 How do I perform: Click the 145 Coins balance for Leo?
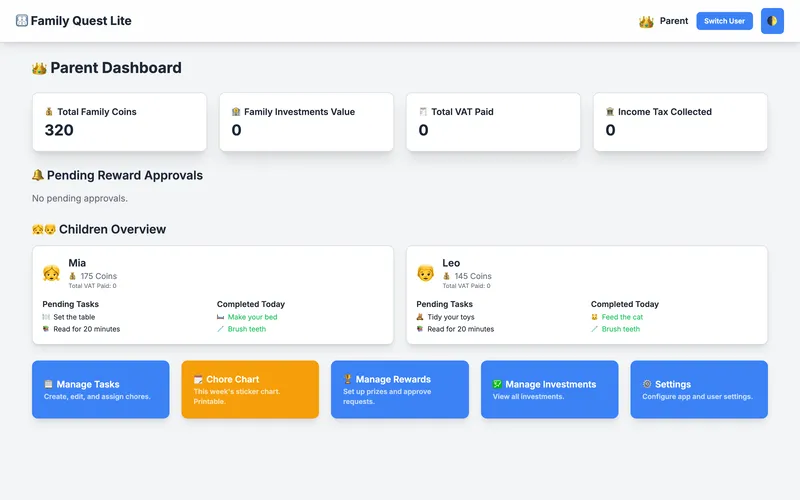(x=473, y=276)
